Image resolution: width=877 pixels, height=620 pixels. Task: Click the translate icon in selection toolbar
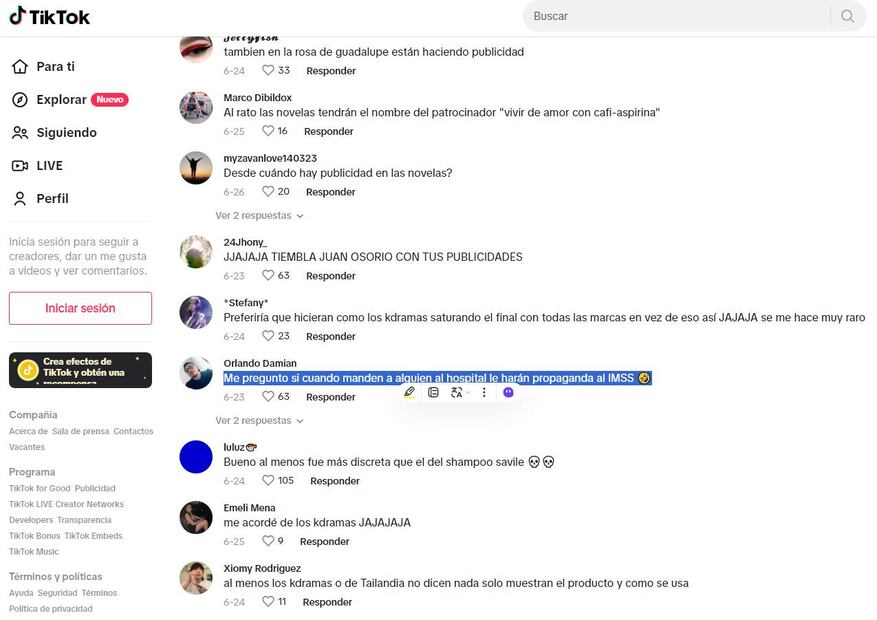pos(456,392)
